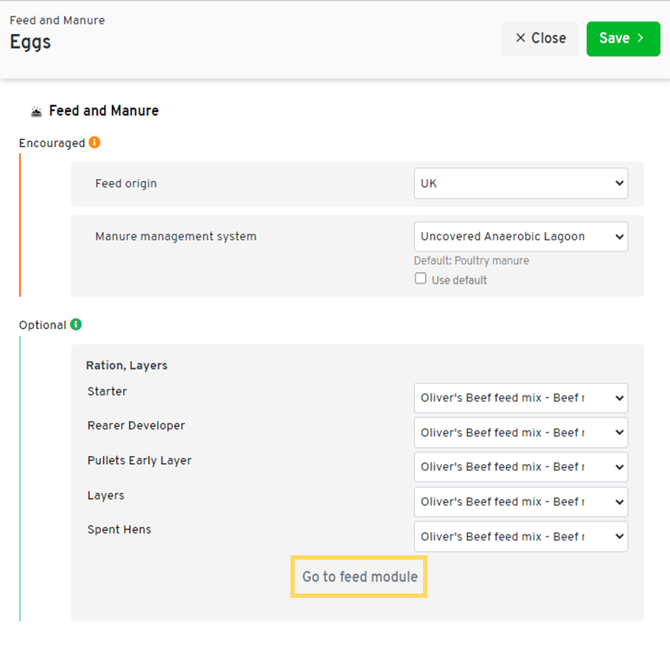Click the orange info icon beside Encouraged
The width and height of the screenshot is (670, 648).
[95, 143]
